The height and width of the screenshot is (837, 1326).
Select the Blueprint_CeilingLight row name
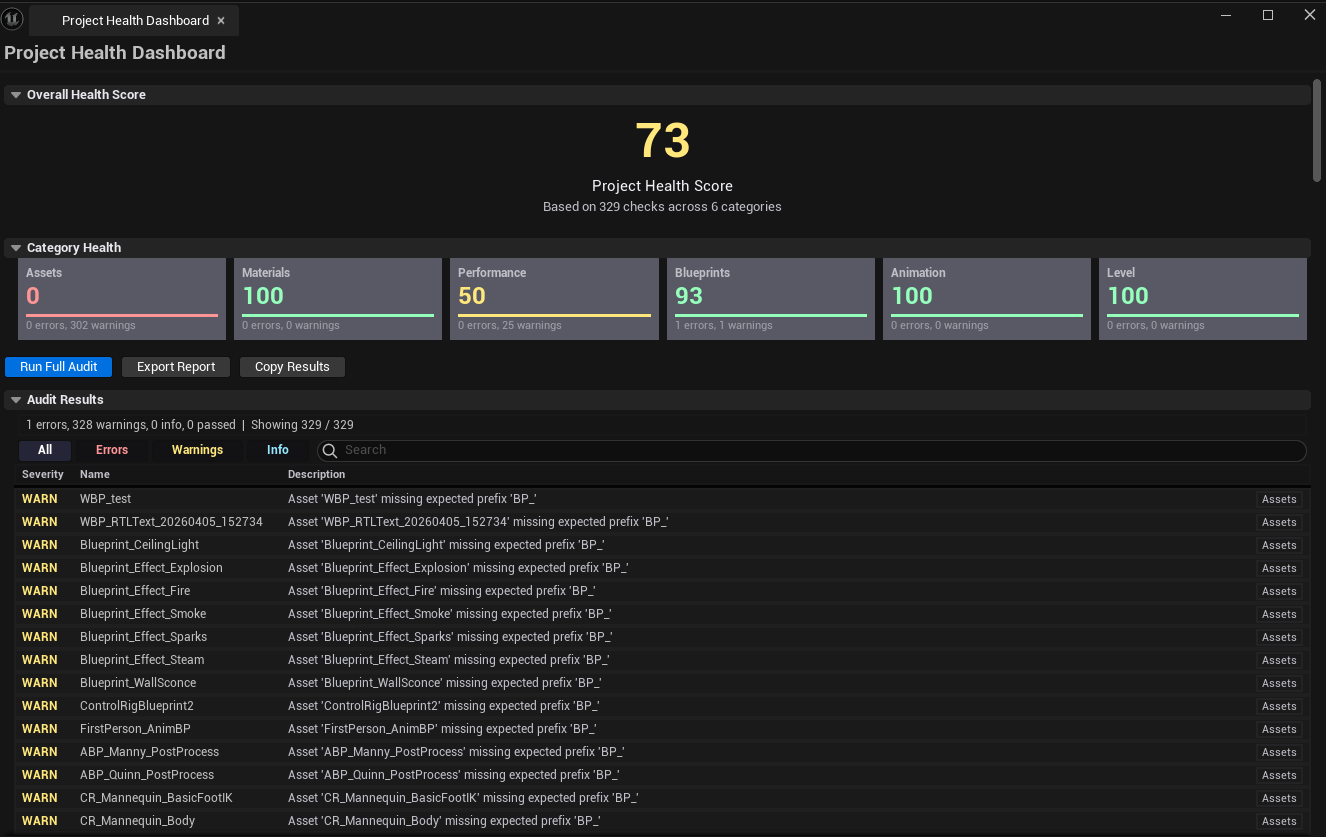(140, 545)
